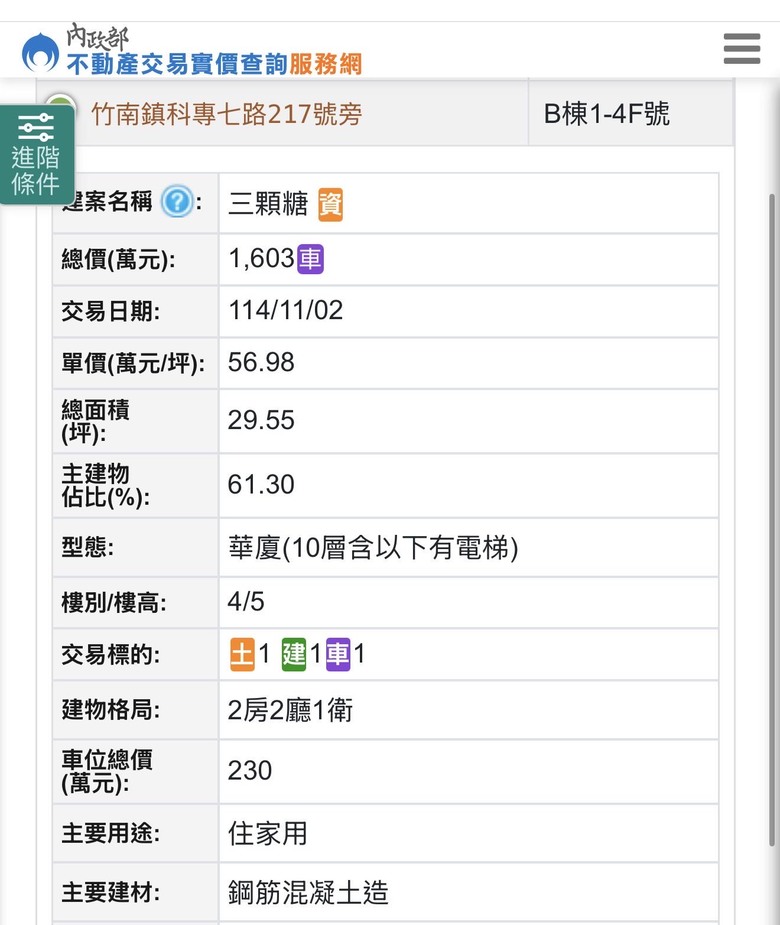Click the address 竹南鎮科專七路217號旁

click(226, 114)
